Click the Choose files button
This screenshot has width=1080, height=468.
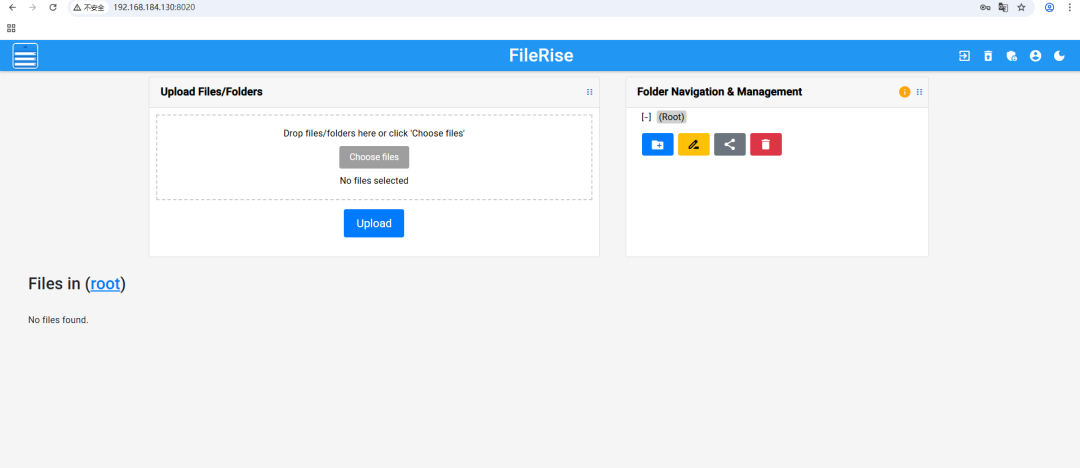(374, 157)
